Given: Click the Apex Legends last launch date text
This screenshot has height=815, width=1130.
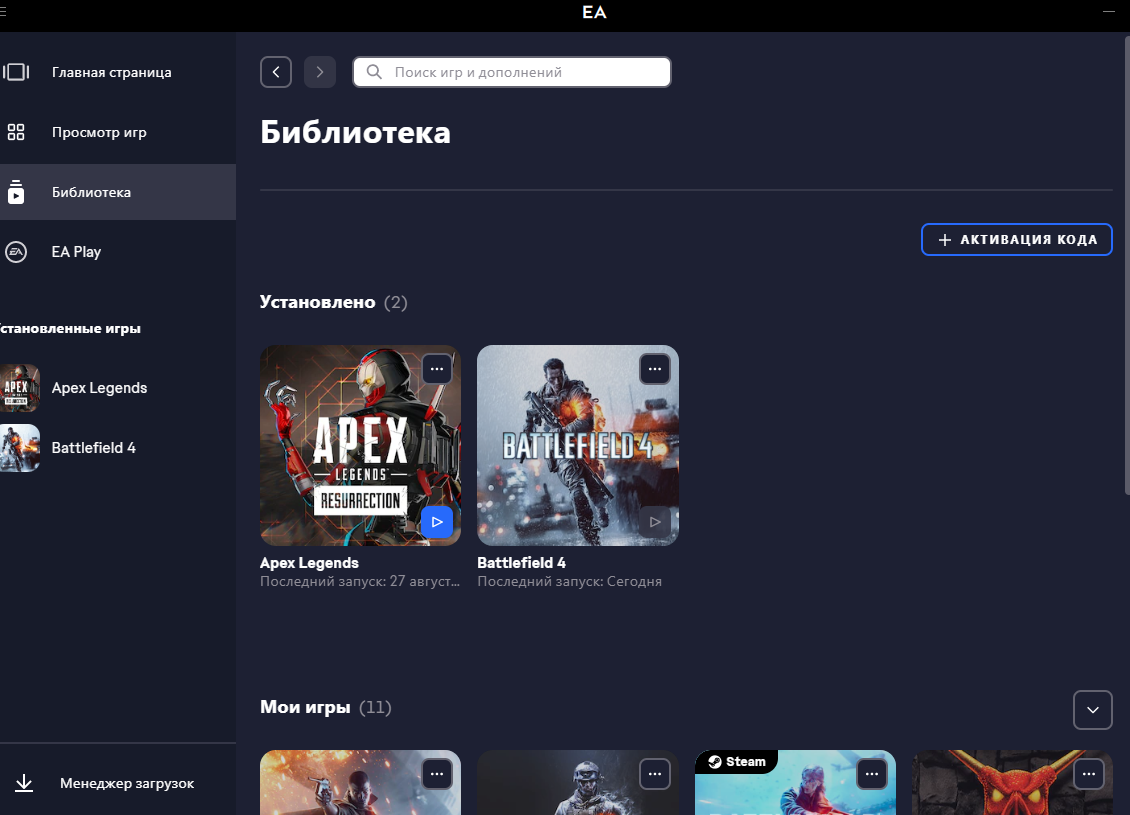Looking at the screenshot, I should [360, 582].
